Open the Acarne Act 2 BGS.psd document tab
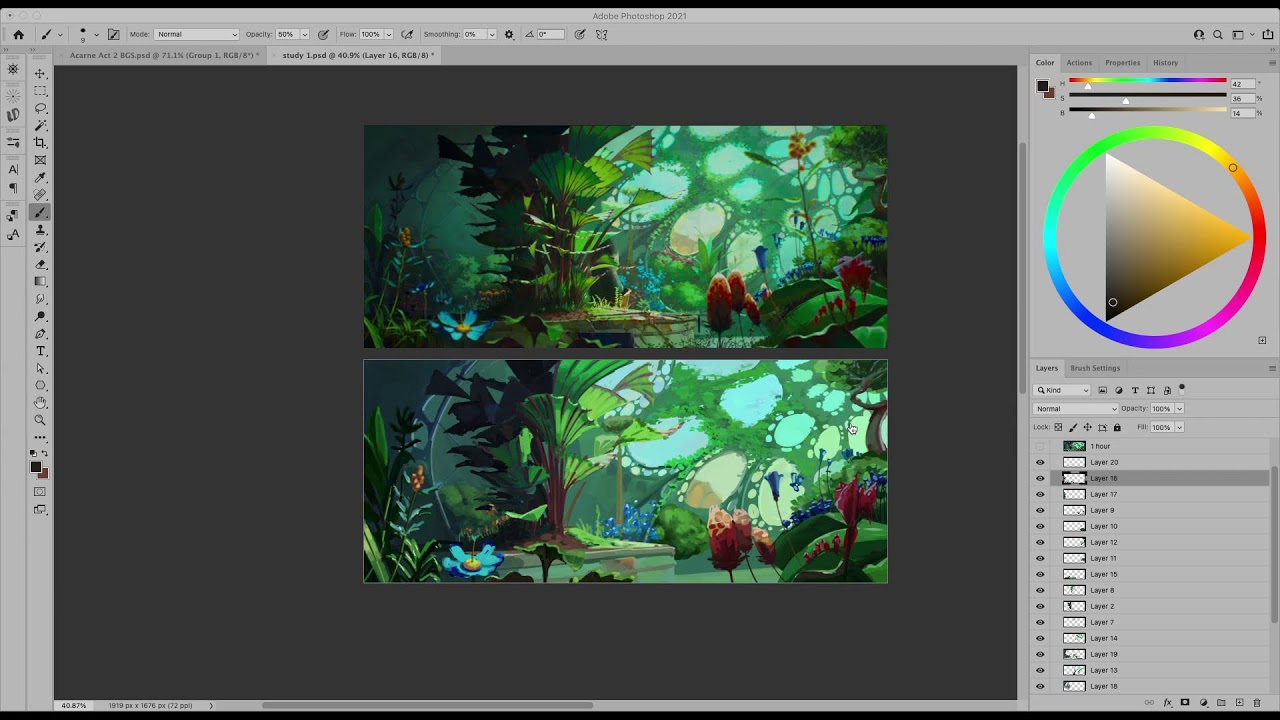 (x=164, y=55)
